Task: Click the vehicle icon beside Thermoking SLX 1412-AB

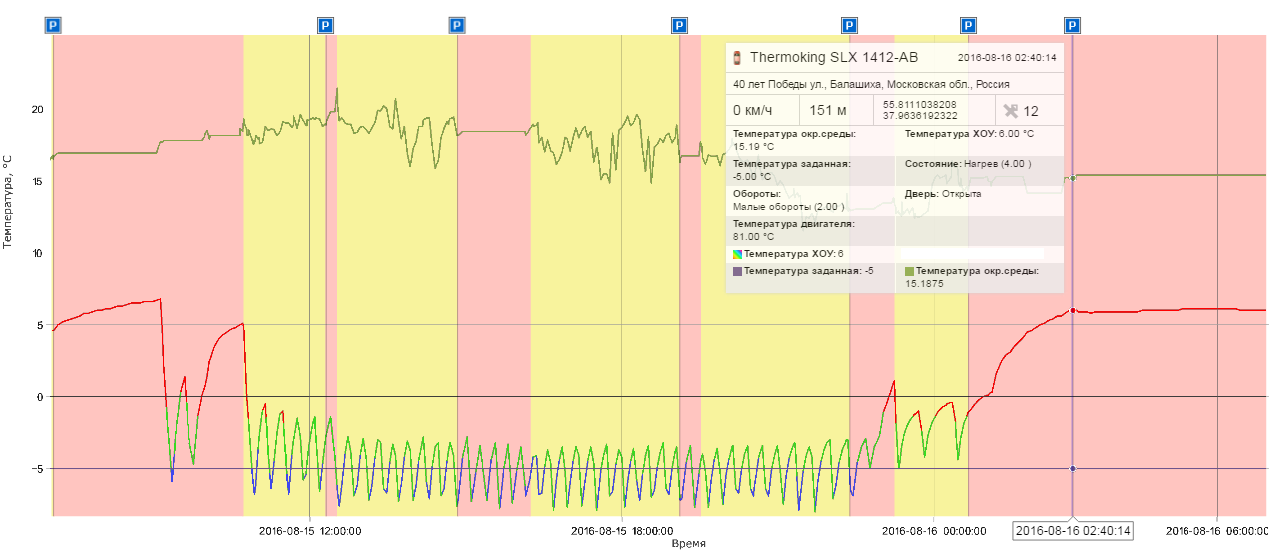Action: pos(738,58)
